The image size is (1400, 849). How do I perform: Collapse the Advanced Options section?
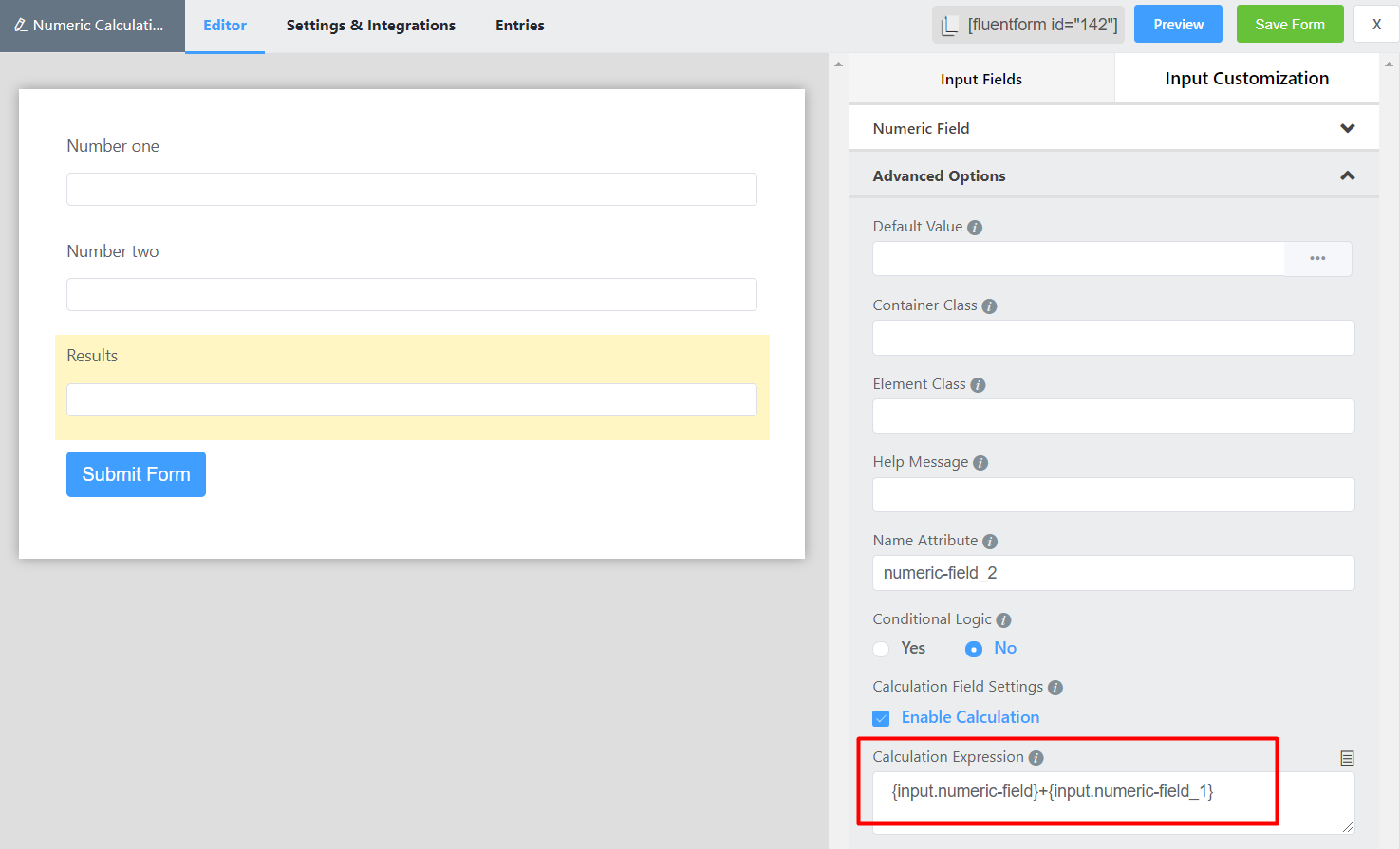(1347, 175)
